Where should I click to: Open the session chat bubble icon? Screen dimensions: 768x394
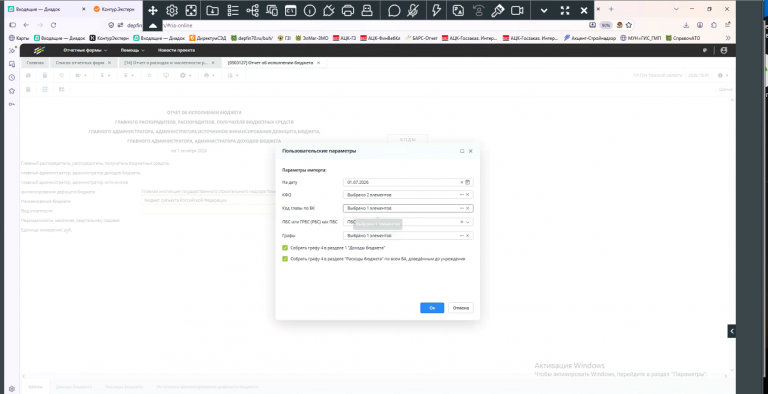click(394, 10)
